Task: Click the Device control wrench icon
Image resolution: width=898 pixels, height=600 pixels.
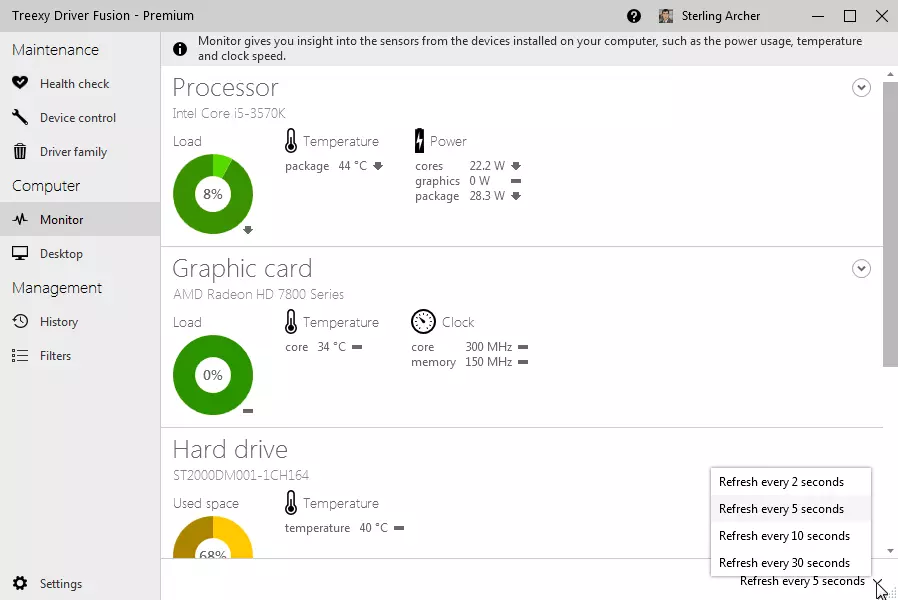Action: [20, 118]
